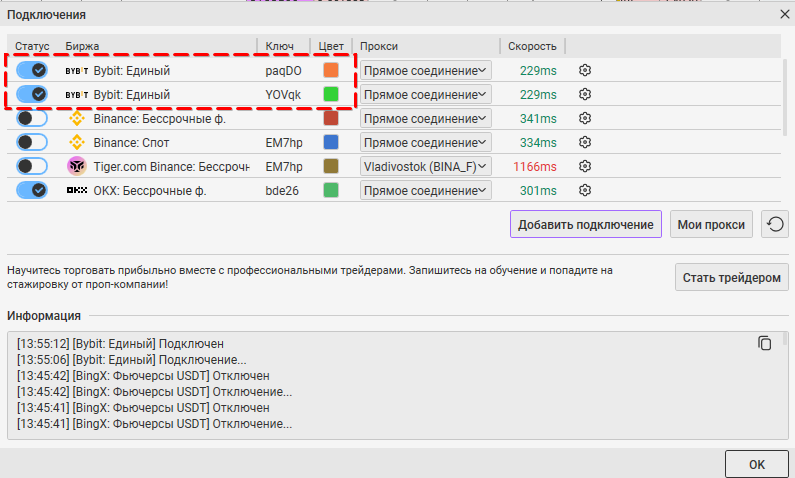The image size is (795, 478).
Task: Click the connections list vertical scrollbar
Action: click(785, 96)
